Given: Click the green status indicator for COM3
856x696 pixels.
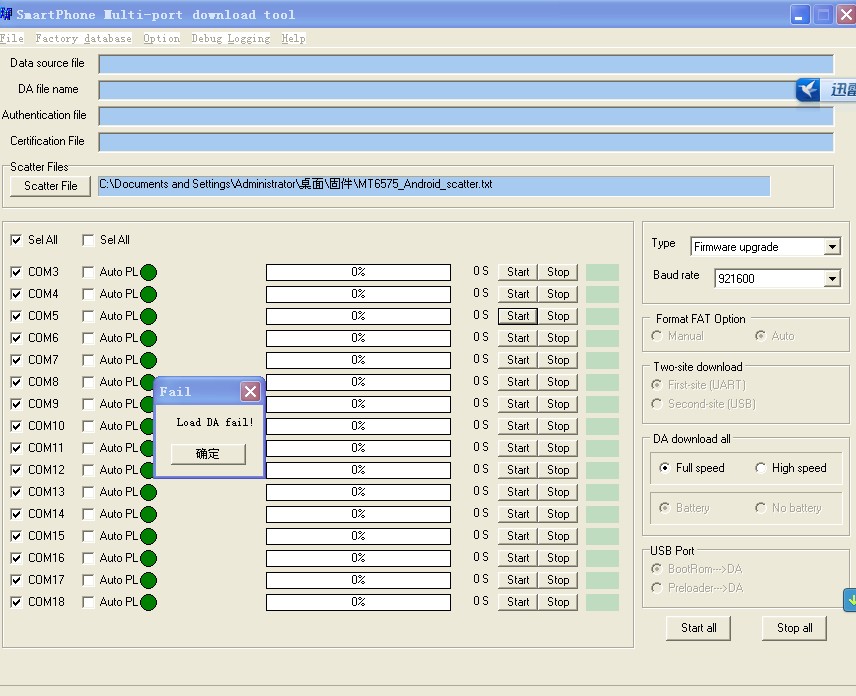Looking at the screenshot, I should pyautogui.click(x=148, y=272).
